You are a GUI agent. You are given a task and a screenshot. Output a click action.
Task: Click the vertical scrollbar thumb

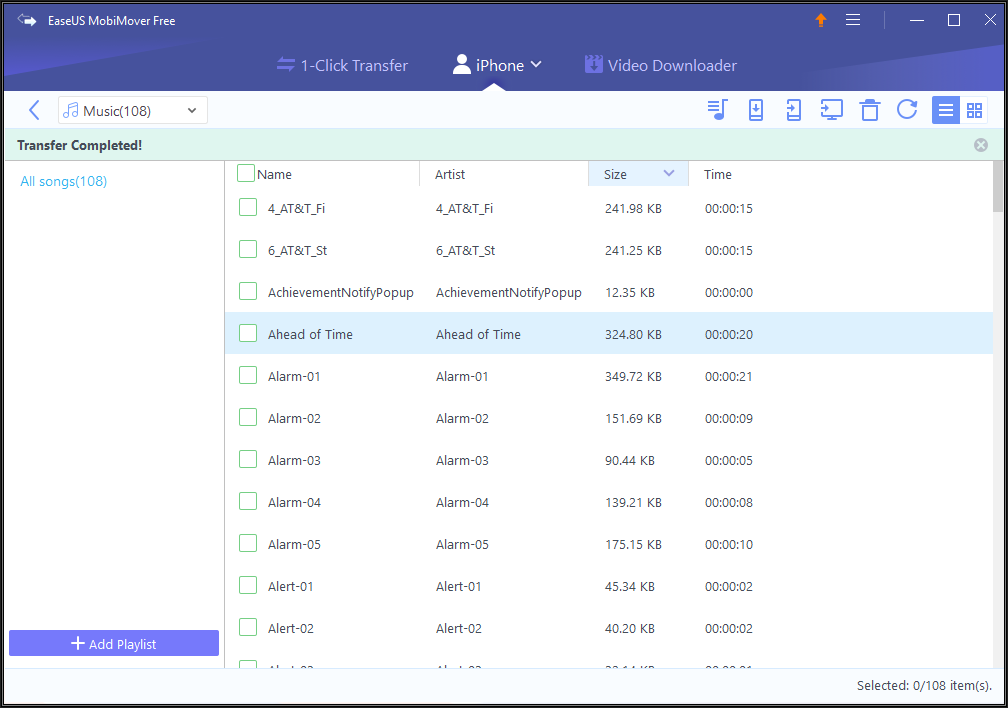pyautogui.click(x=998, y=186)
